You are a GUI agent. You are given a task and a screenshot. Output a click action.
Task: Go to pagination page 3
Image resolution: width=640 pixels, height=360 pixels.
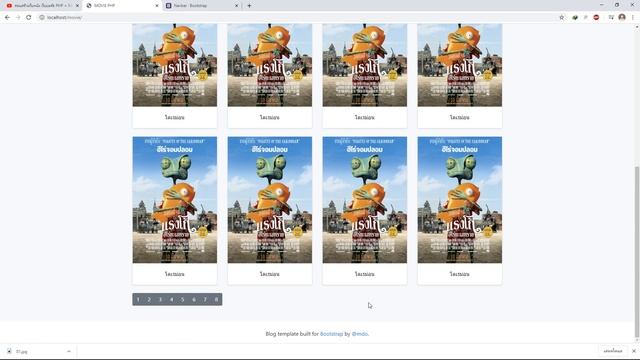coord(160,300)
